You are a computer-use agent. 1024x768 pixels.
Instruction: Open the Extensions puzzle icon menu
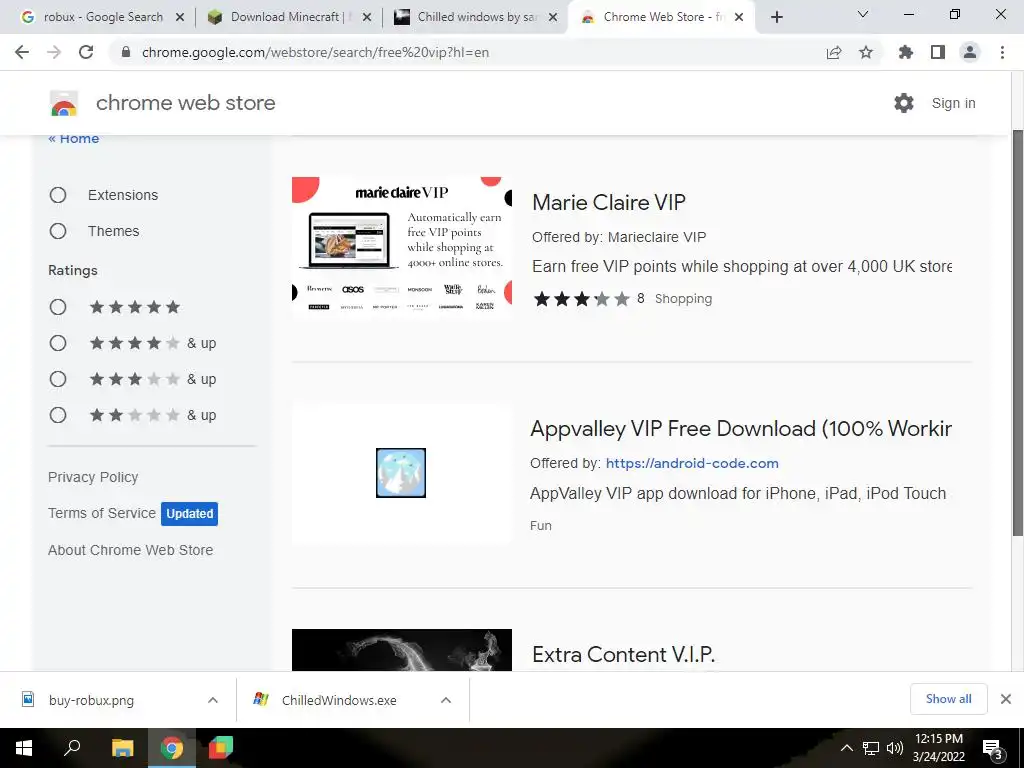pyautogui.click(x=906, y=52)
